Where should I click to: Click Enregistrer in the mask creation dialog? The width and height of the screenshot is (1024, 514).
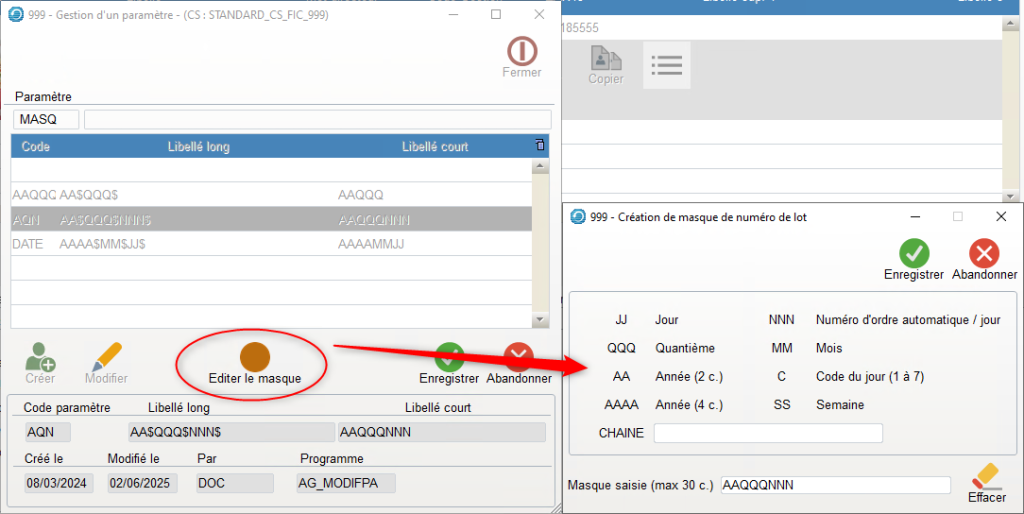pyautogui.click(x=913, y=254)
